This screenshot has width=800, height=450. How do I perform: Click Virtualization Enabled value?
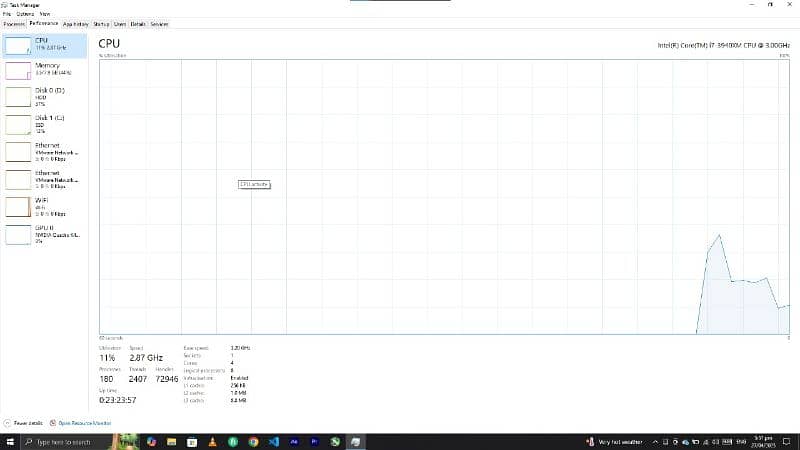(x=239, y=378)
